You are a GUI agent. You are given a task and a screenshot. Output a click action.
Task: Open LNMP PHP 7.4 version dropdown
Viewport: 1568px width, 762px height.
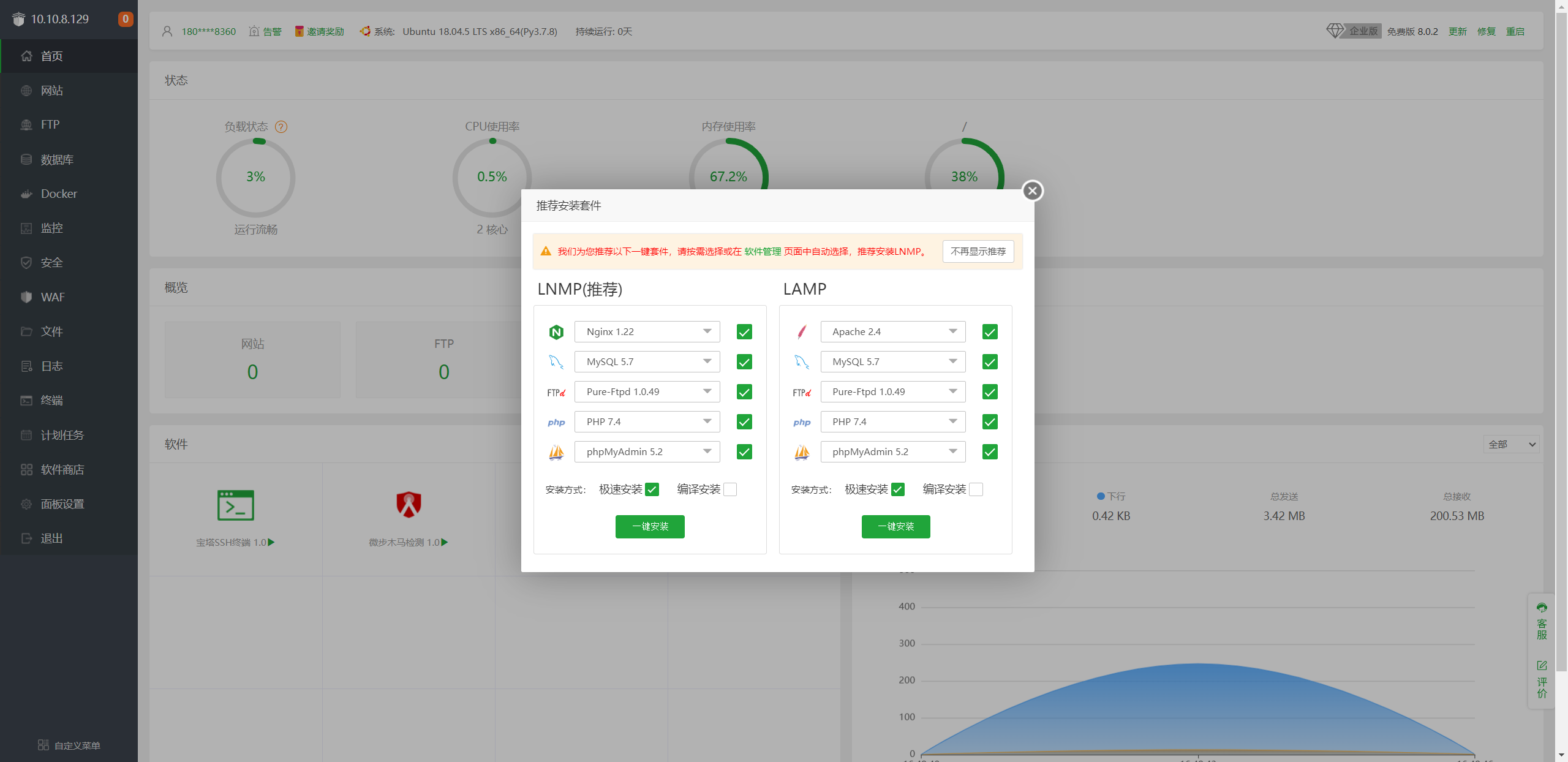coord(647,421)
